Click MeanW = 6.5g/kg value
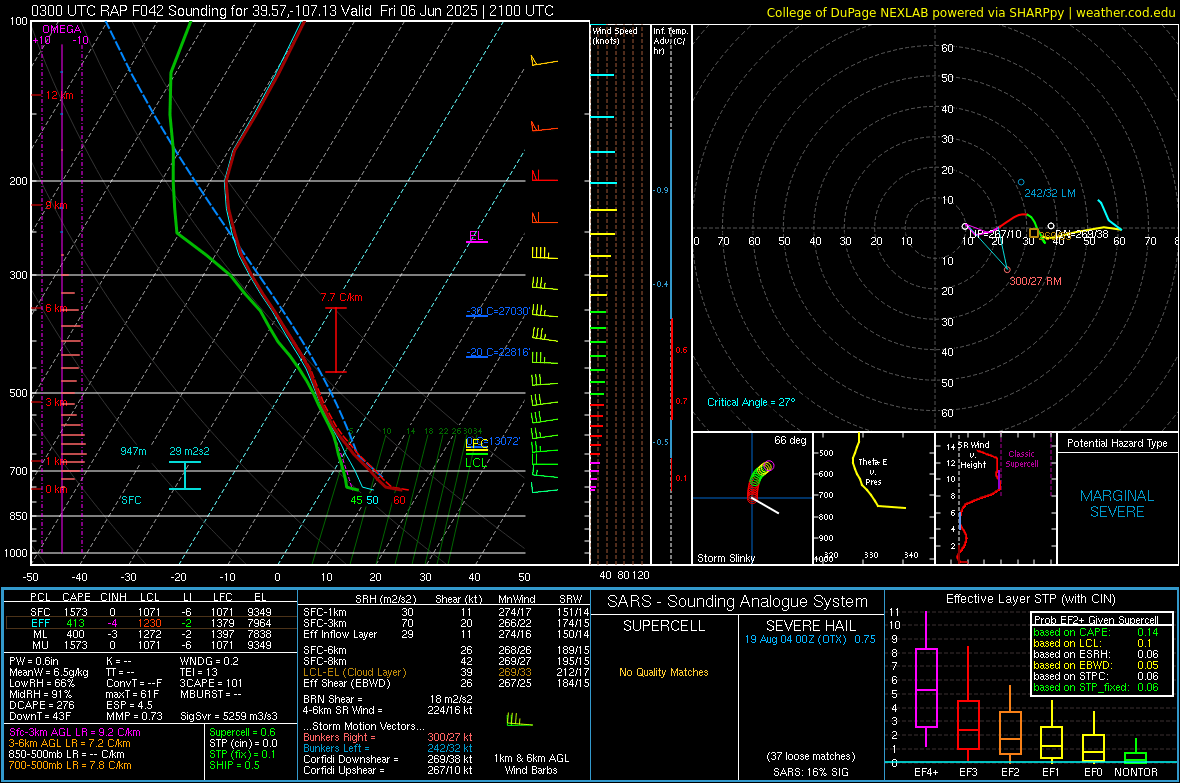The image size is (1180, 783). coord(47,672)
